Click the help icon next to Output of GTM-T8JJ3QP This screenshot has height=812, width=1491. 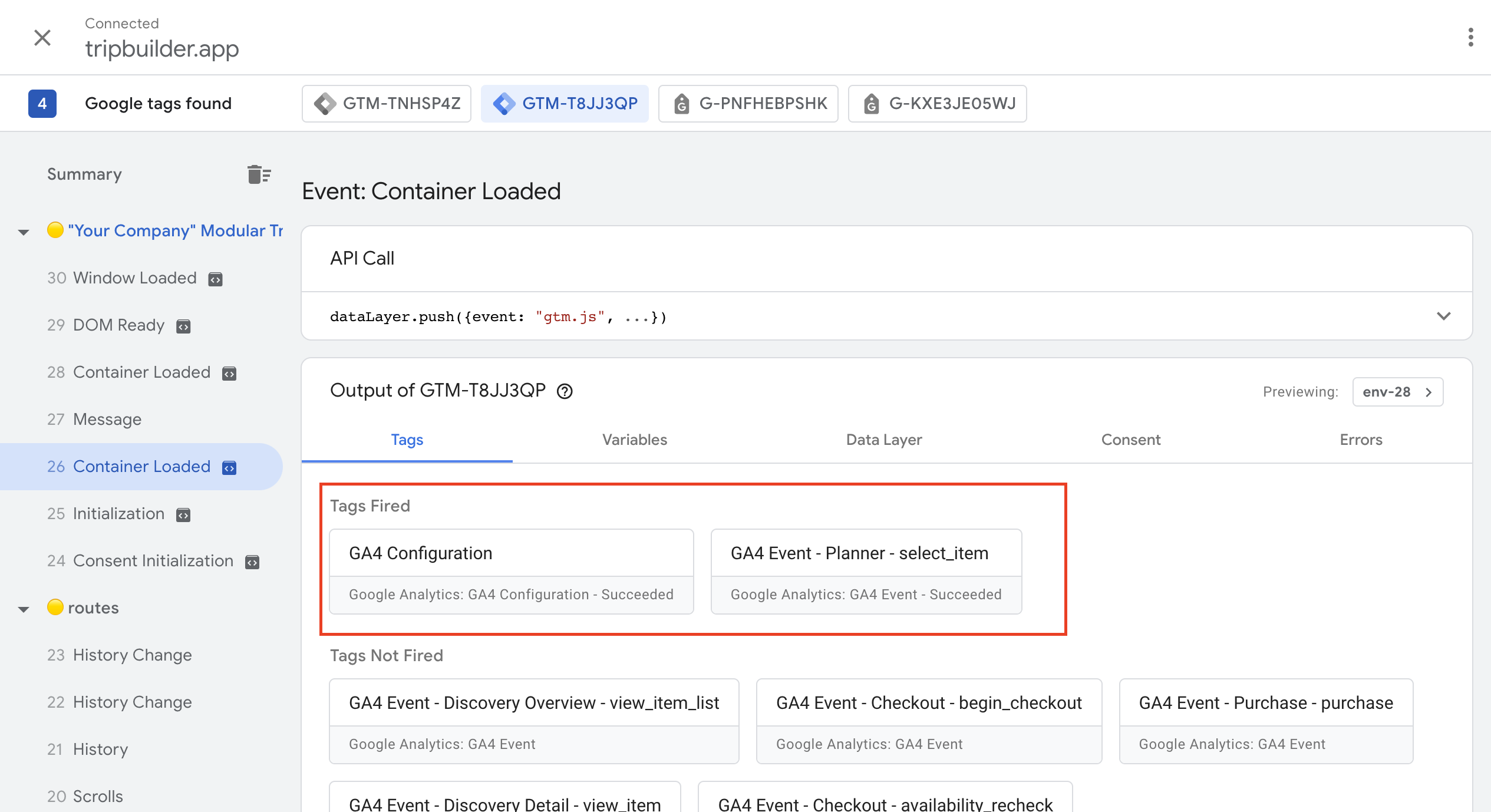pos(565,391)
